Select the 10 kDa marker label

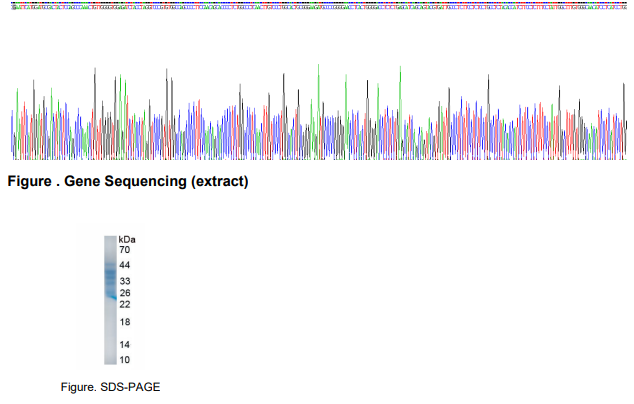point(125,359)
